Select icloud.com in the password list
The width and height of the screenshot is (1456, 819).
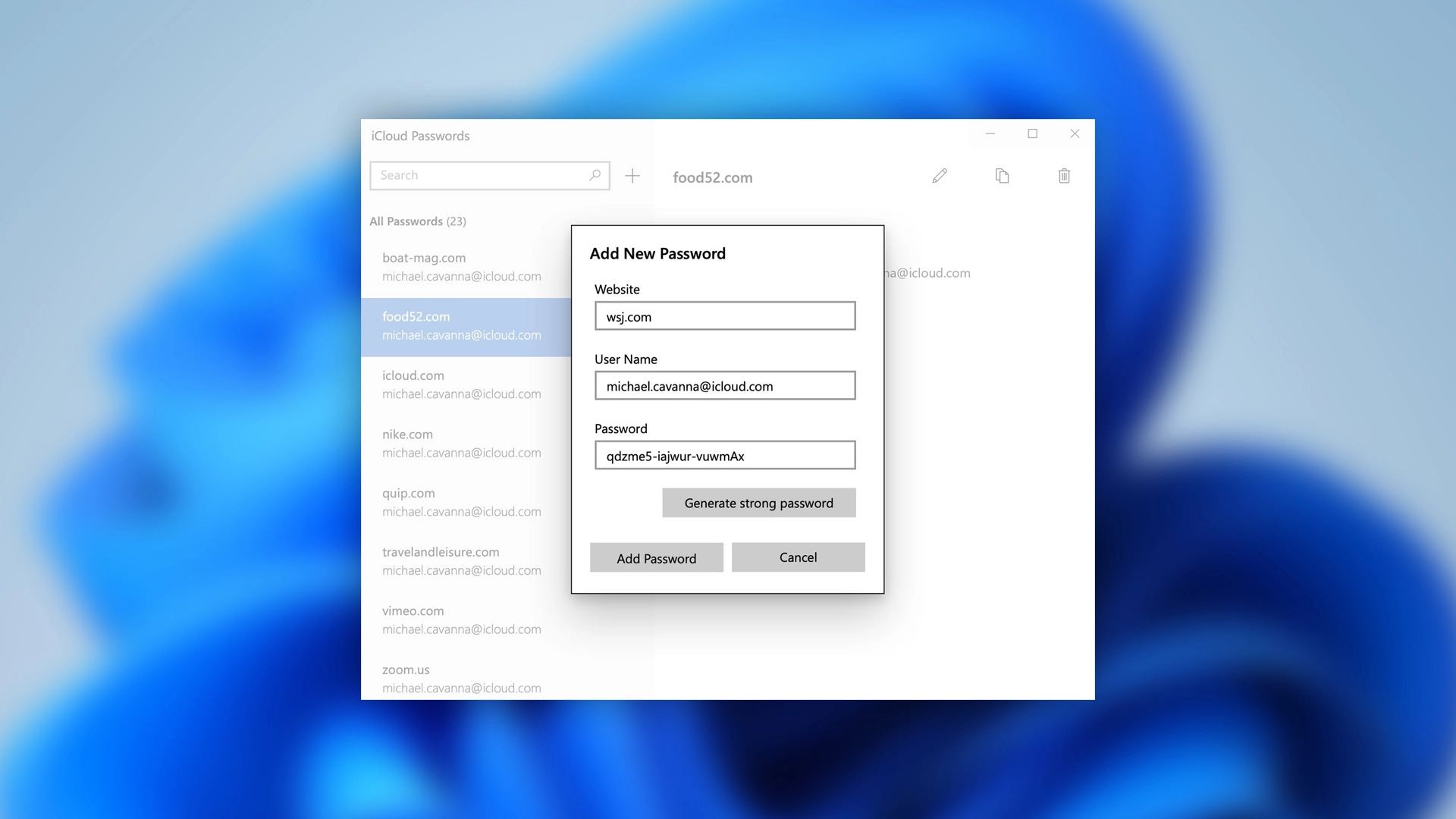pos(466,384)
